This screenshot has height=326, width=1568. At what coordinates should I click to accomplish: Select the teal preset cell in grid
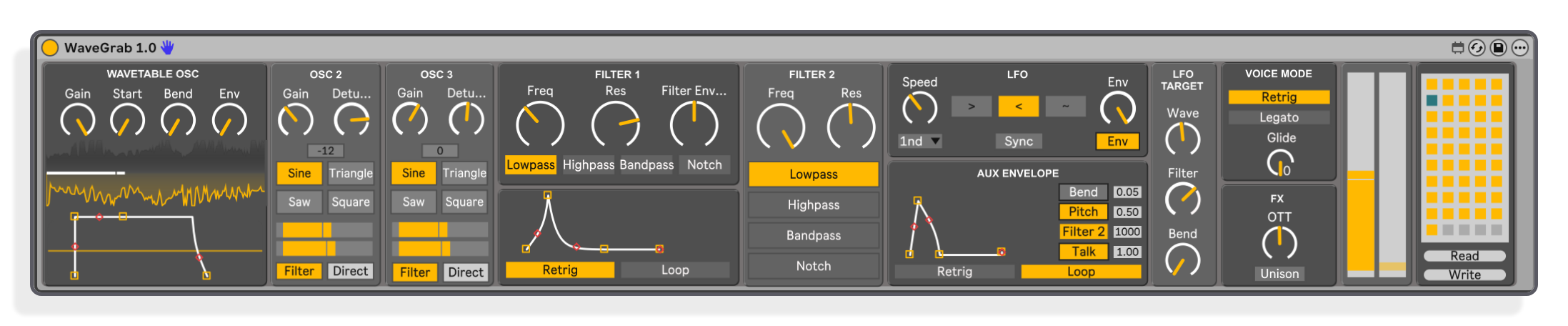click(x=1432, y=100)
